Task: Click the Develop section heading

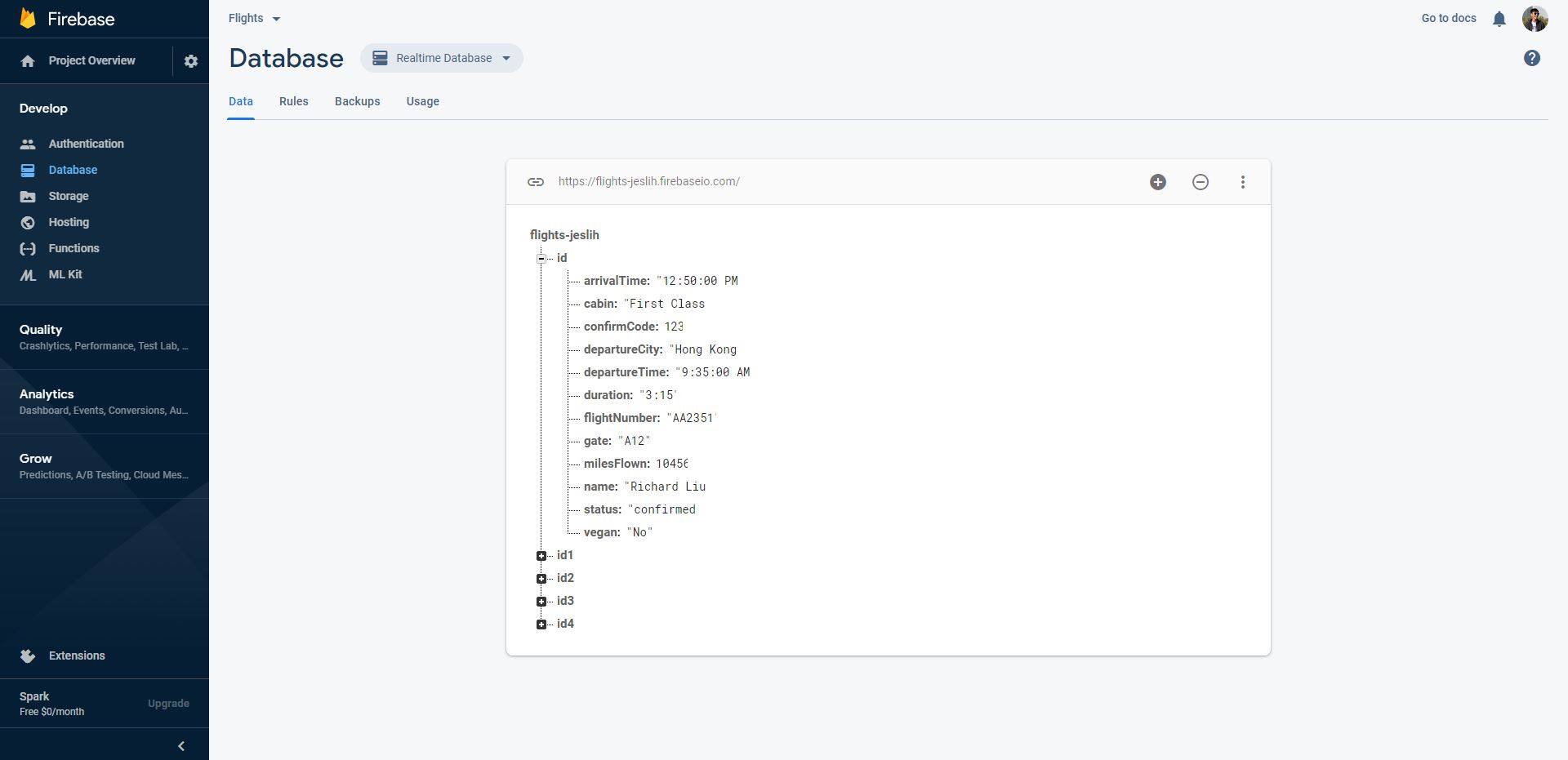Action: pyautogui.click(x=43, y=109)
